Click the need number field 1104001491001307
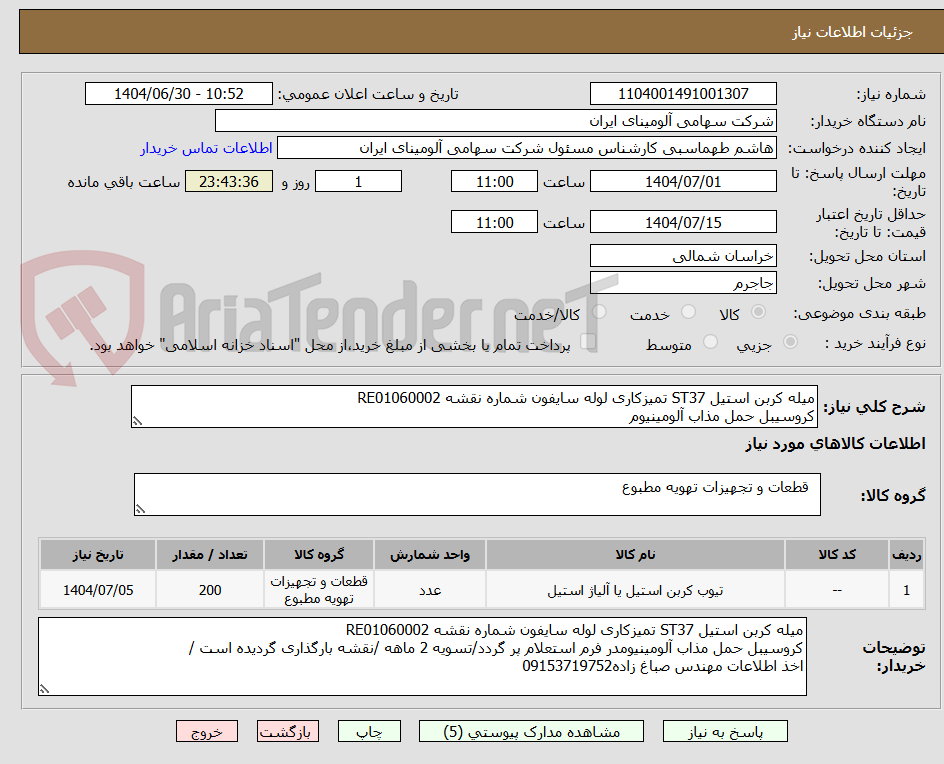This screenshot has width=944, height=764. coord(683,94)
